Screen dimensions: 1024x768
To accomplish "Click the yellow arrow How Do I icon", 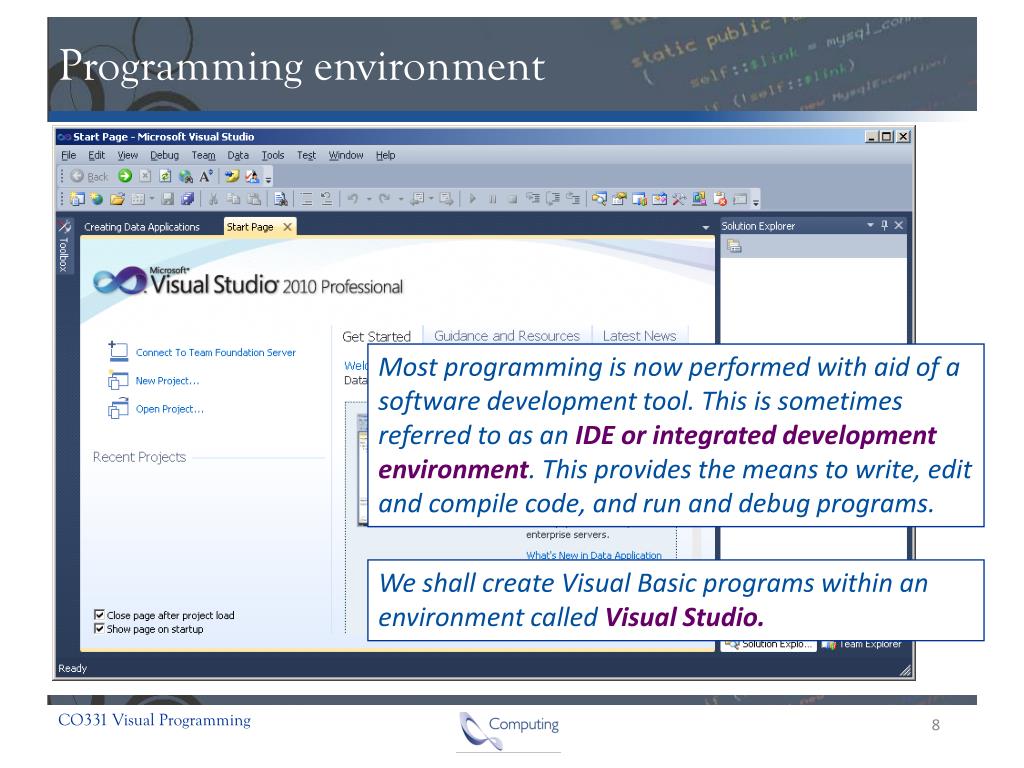I will pyautogui.click(x=231, y=176).
